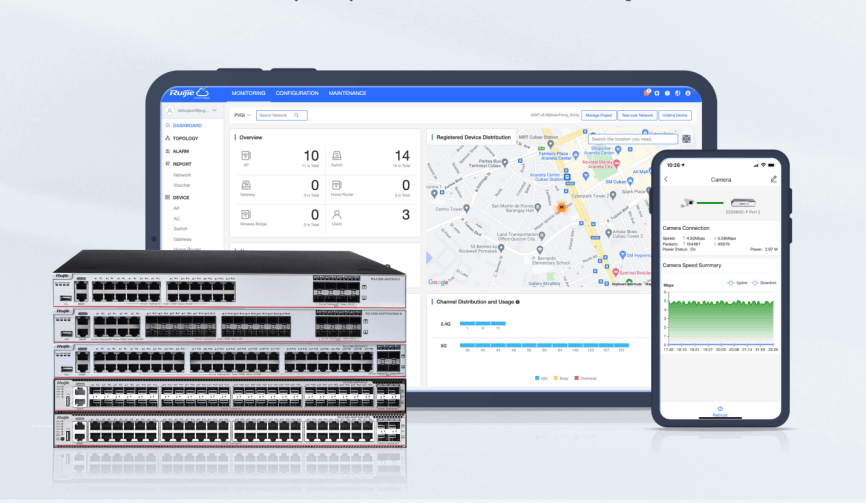This screenshot has height=503, width=866.
Task: Open the Monitoring tab in Ruijie Cloud
Action: tap(248, 93)
